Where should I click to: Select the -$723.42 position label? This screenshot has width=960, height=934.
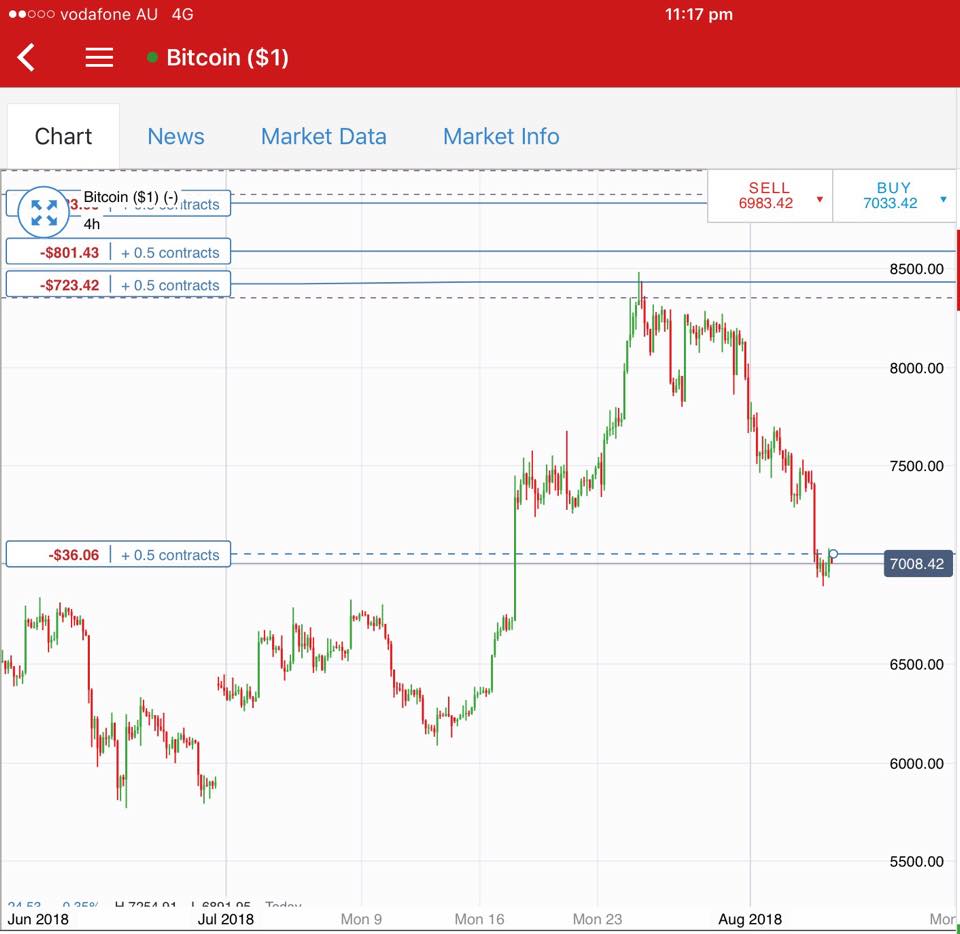click(x=118, y=285)
